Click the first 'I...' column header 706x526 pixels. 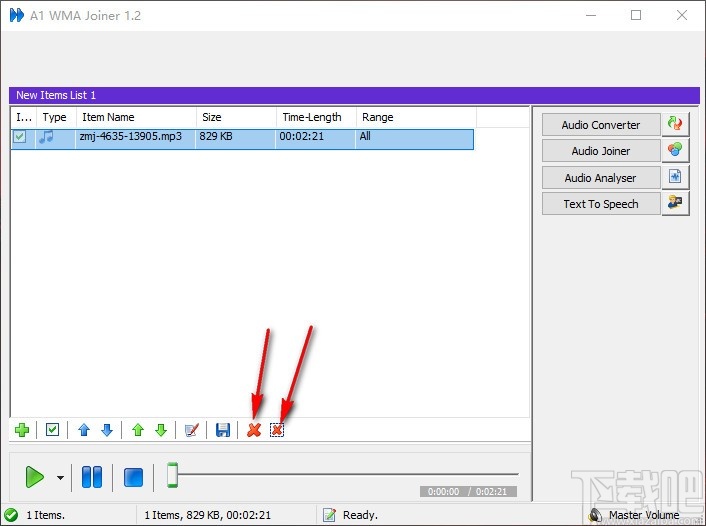24,117
